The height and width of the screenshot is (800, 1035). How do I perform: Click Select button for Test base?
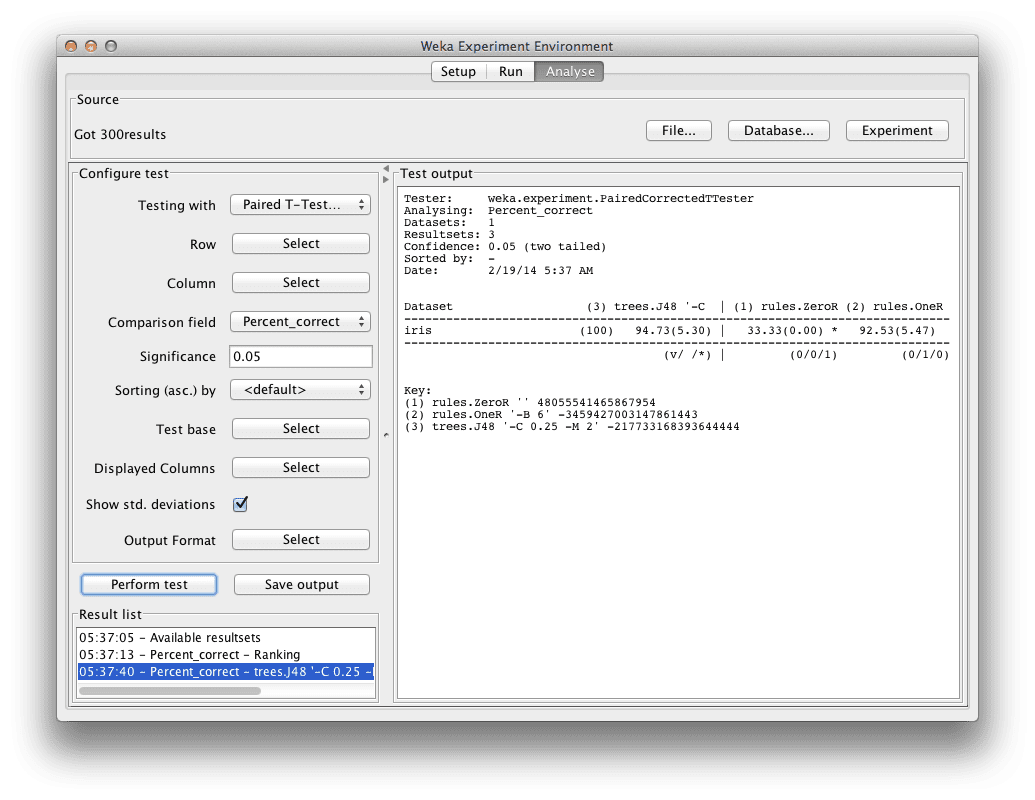coord(300,428)
